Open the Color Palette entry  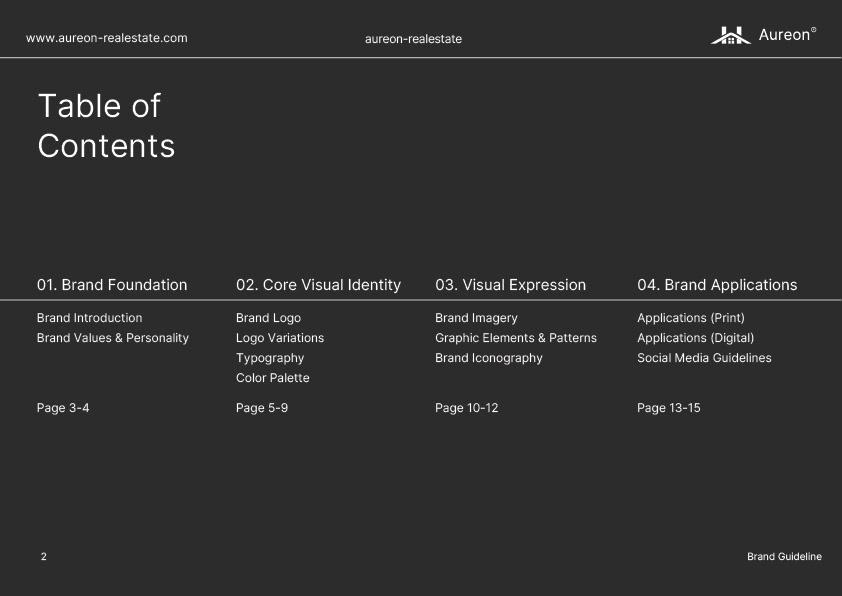pyautogui.click(x=273, y=378)
